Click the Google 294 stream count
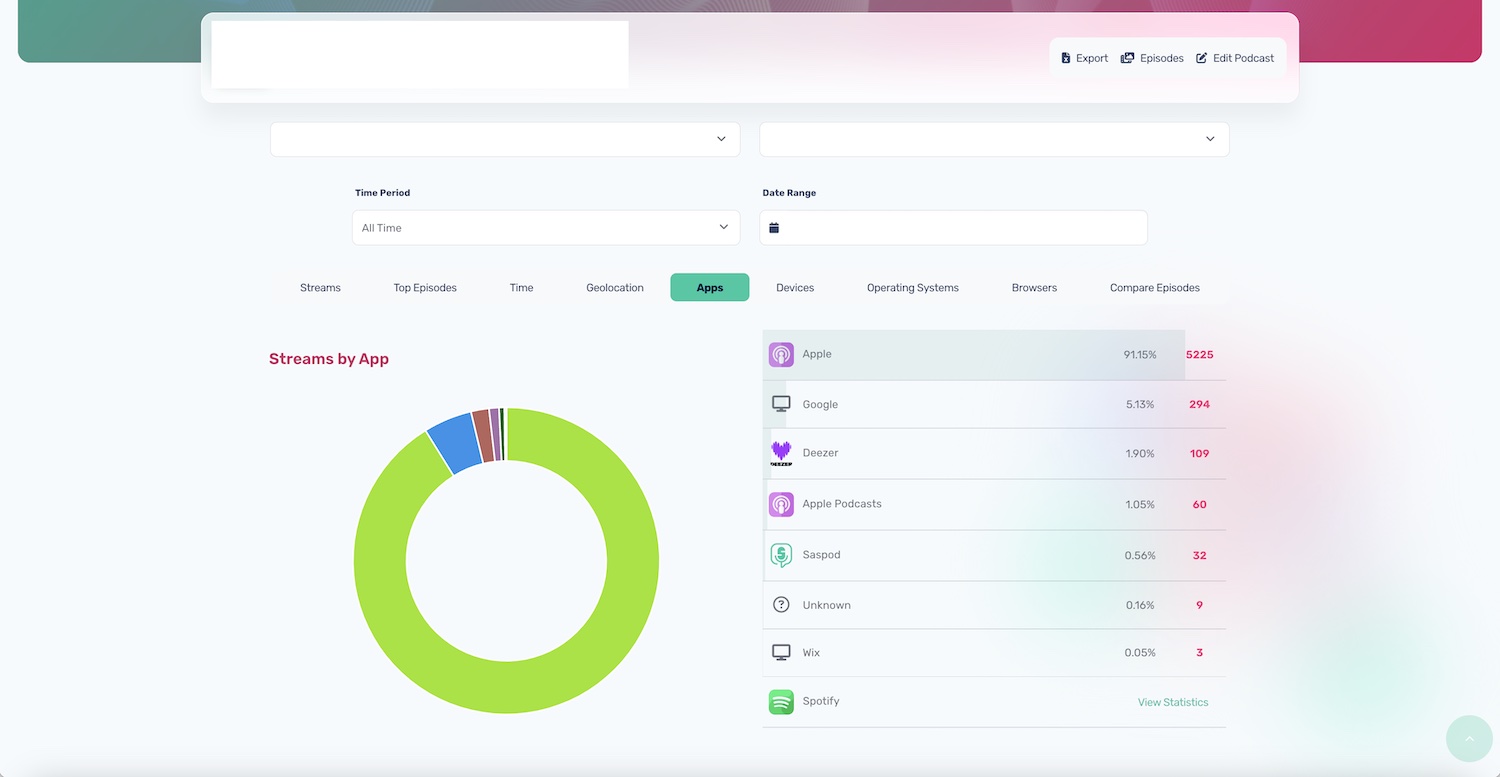 [x=1199, y=405]
